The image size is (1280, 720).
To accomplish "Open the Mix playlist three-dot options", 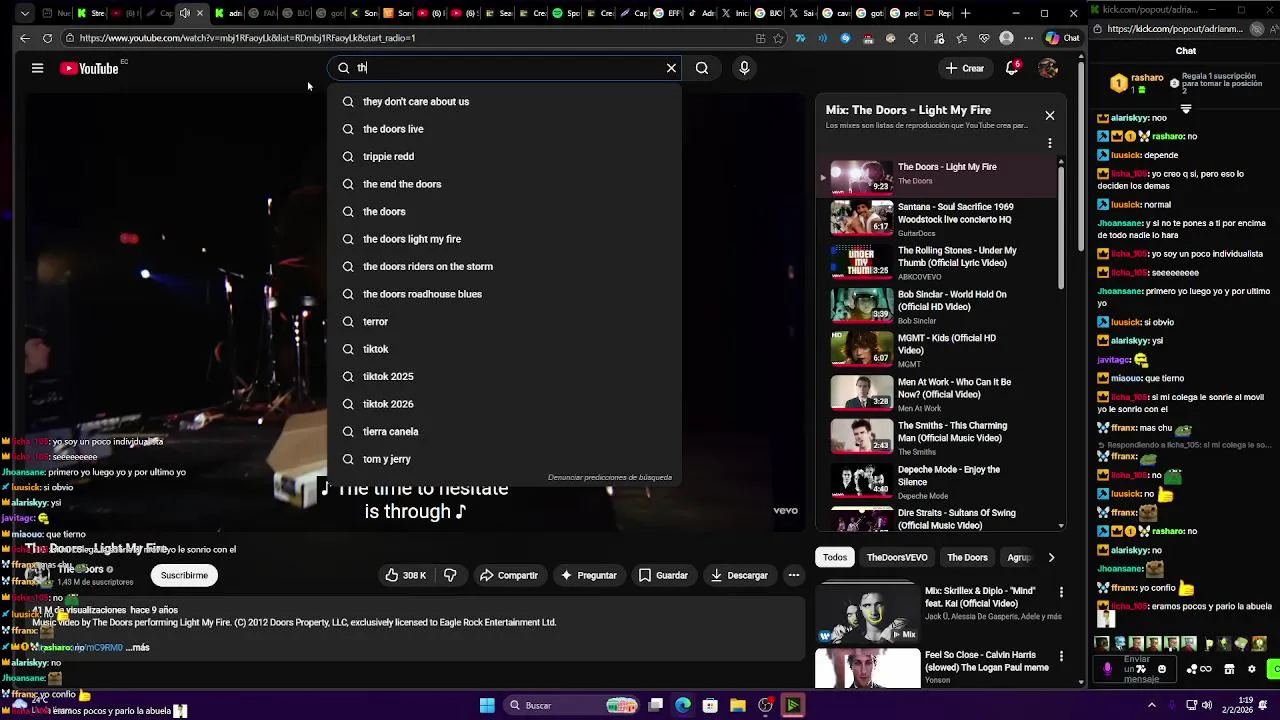I will 1049,143.
